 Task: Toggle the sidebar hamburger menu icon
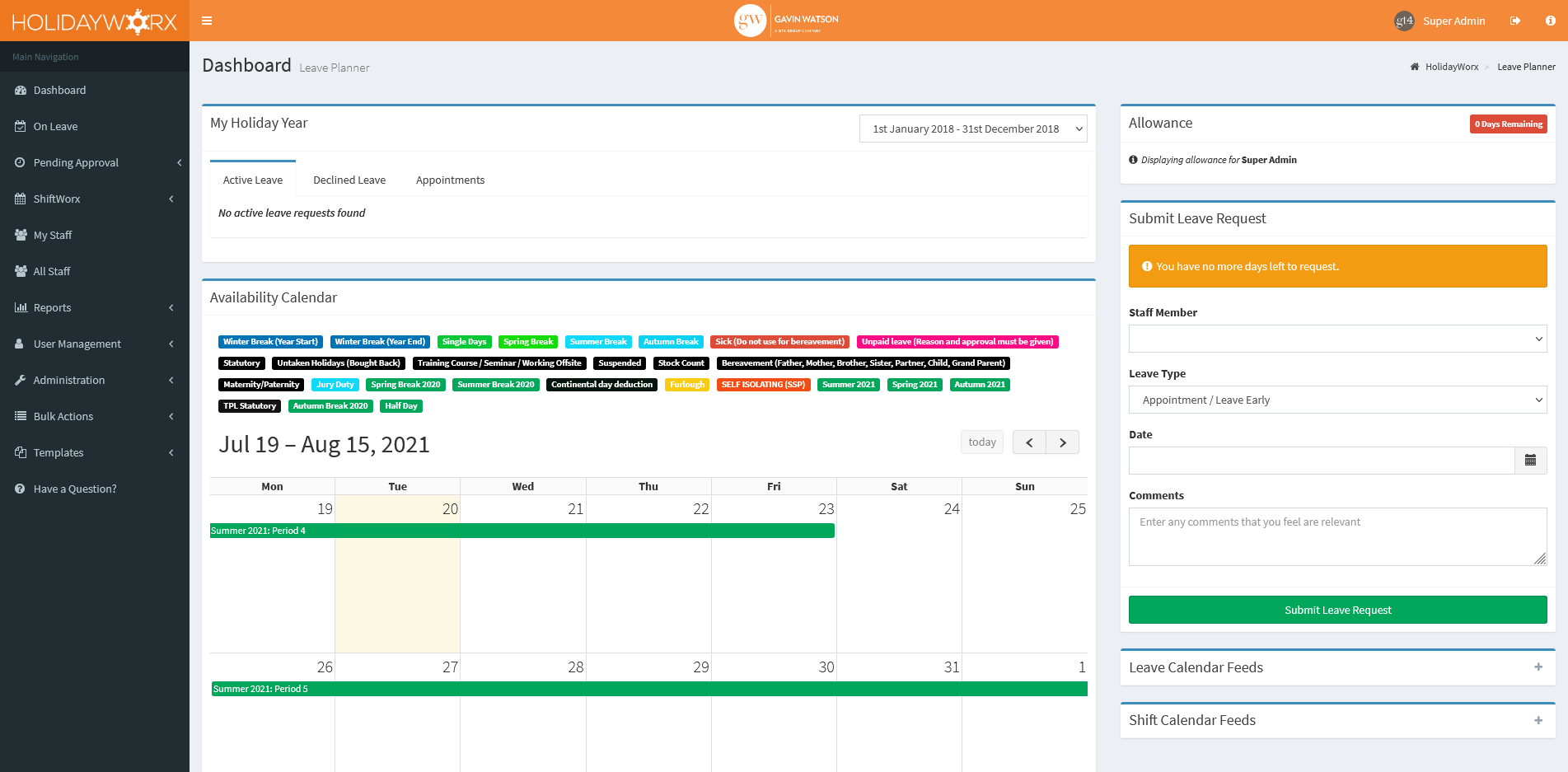[207, 21]
